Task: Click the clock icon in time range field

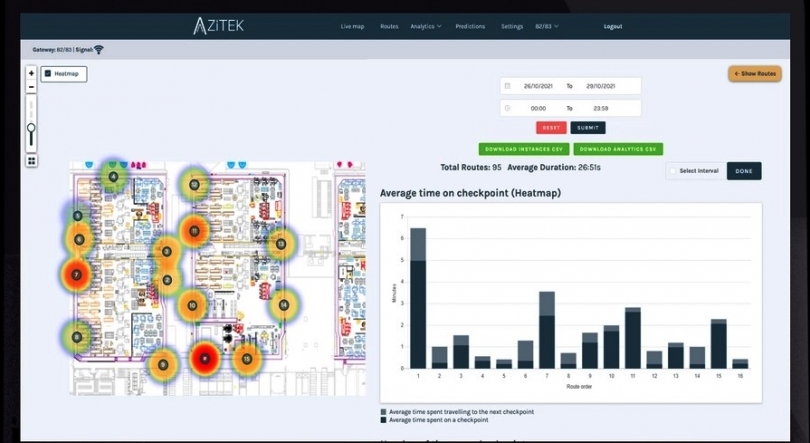Action: [508, 108]
